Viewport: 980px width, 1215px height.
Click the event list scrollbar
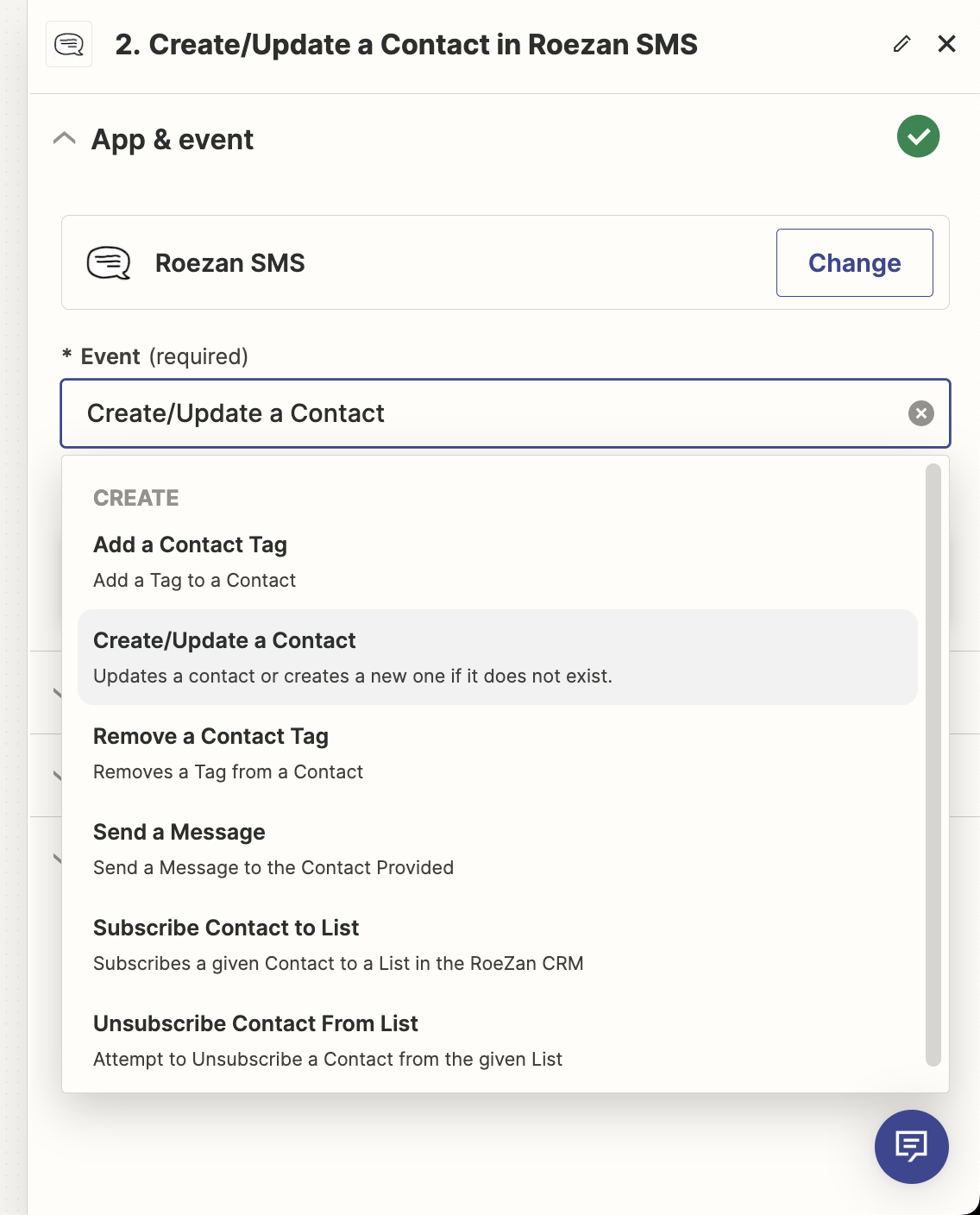(933, 765)
